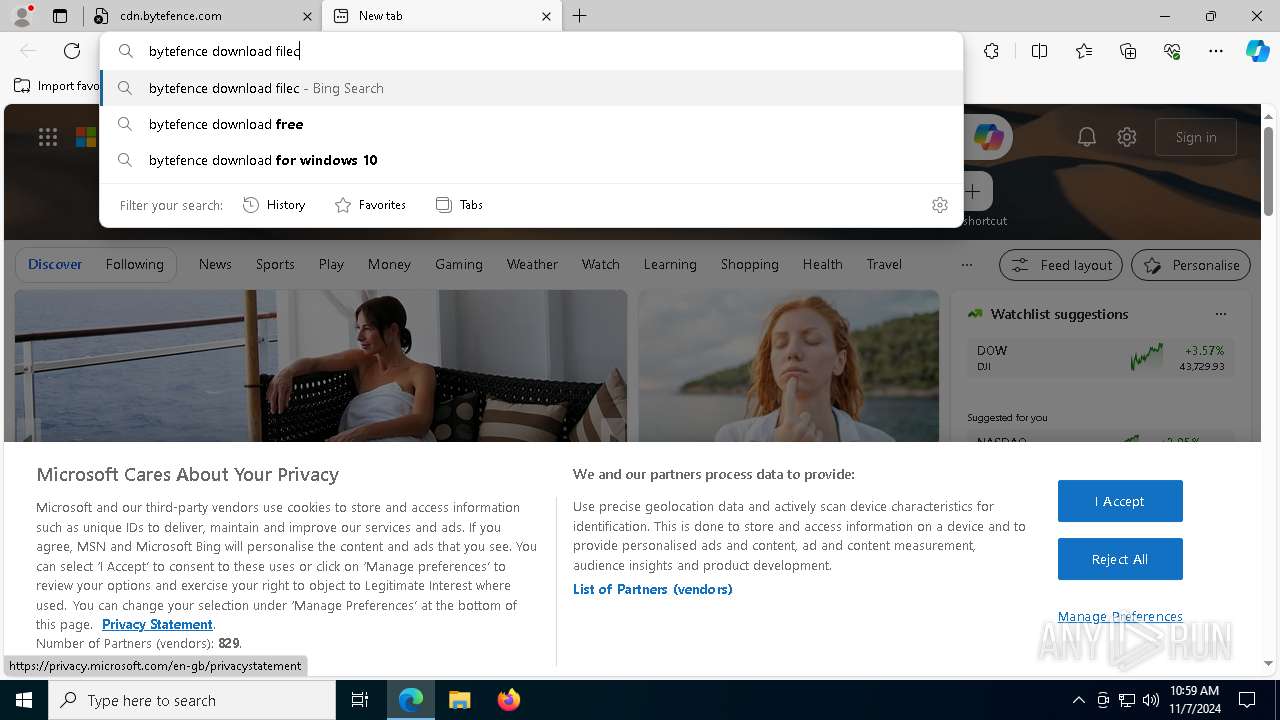
Task: Open the Extensions puzzle icon
Action: [991, 51]
